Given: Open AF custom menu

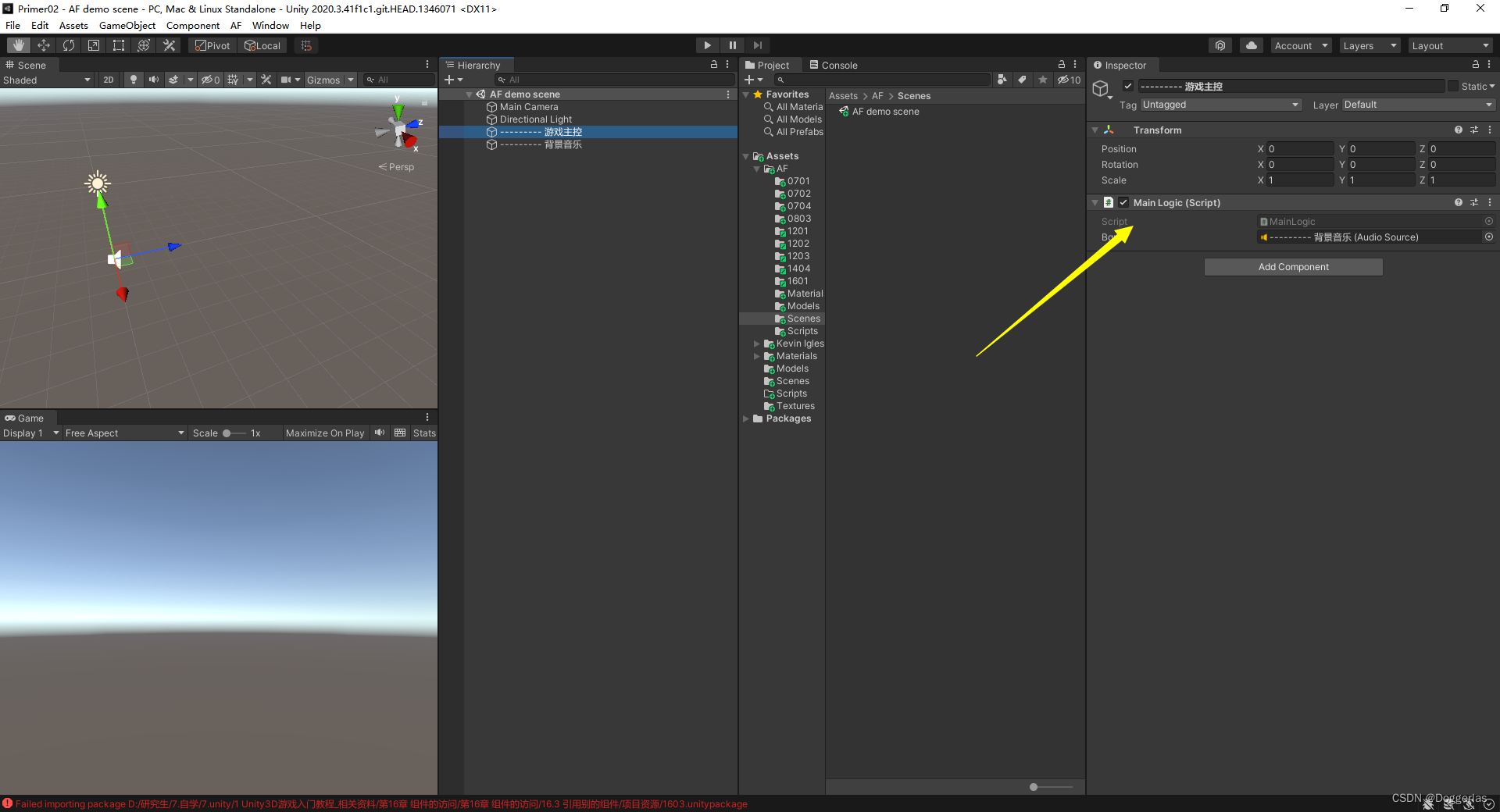Looking at the screenshot, I should (x=236, y=25).
